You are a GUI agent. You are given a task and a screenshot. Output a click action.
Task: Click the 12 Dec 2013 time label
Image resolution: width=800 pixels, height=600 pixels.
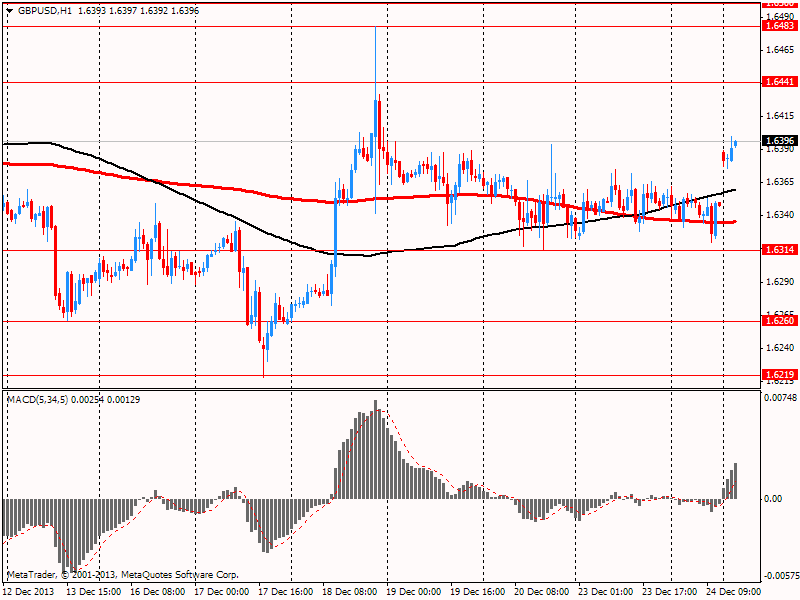pyautogui.click(x=29, y=591)
